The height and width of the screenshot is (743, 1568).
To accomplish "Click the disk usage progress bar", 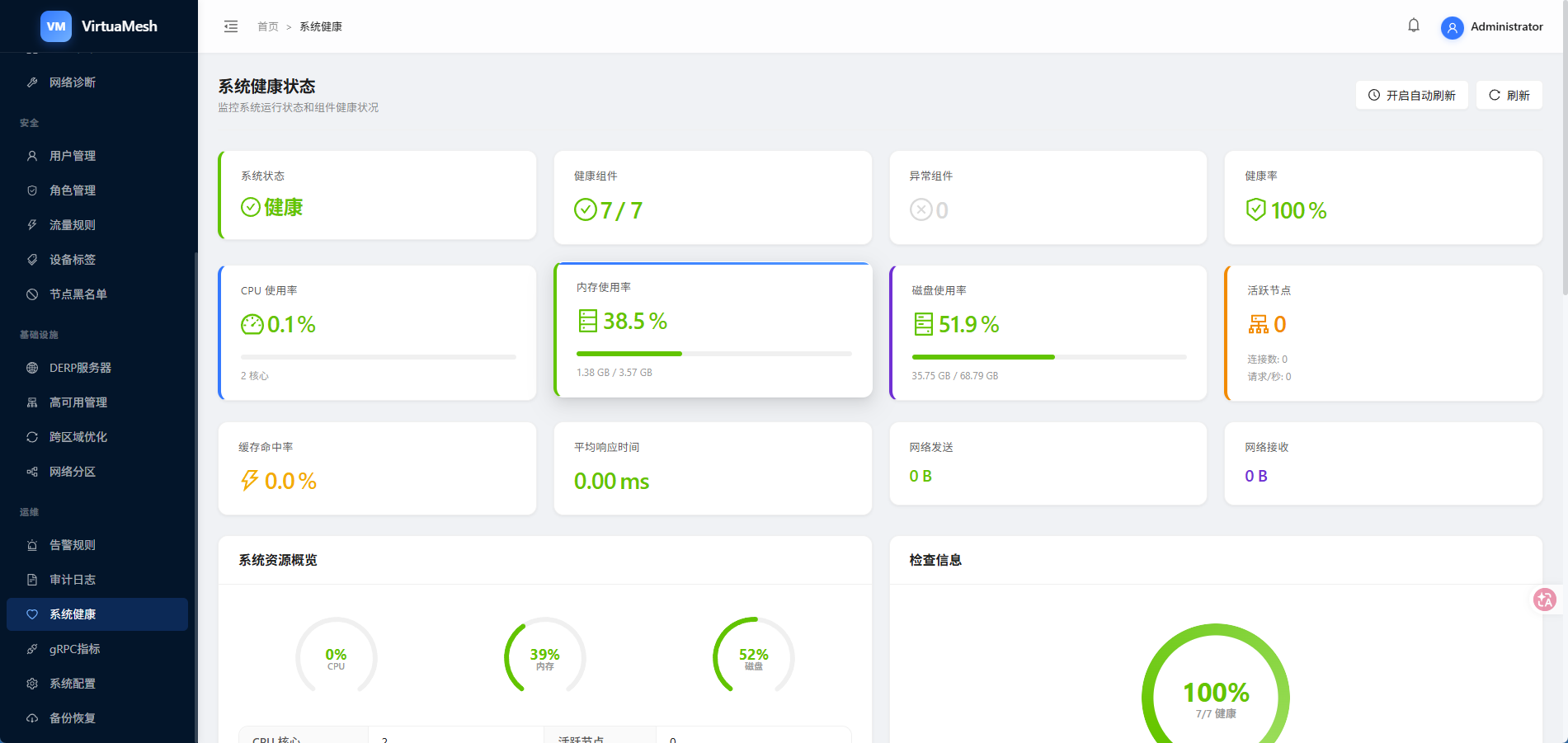I will pos(1049,357).
